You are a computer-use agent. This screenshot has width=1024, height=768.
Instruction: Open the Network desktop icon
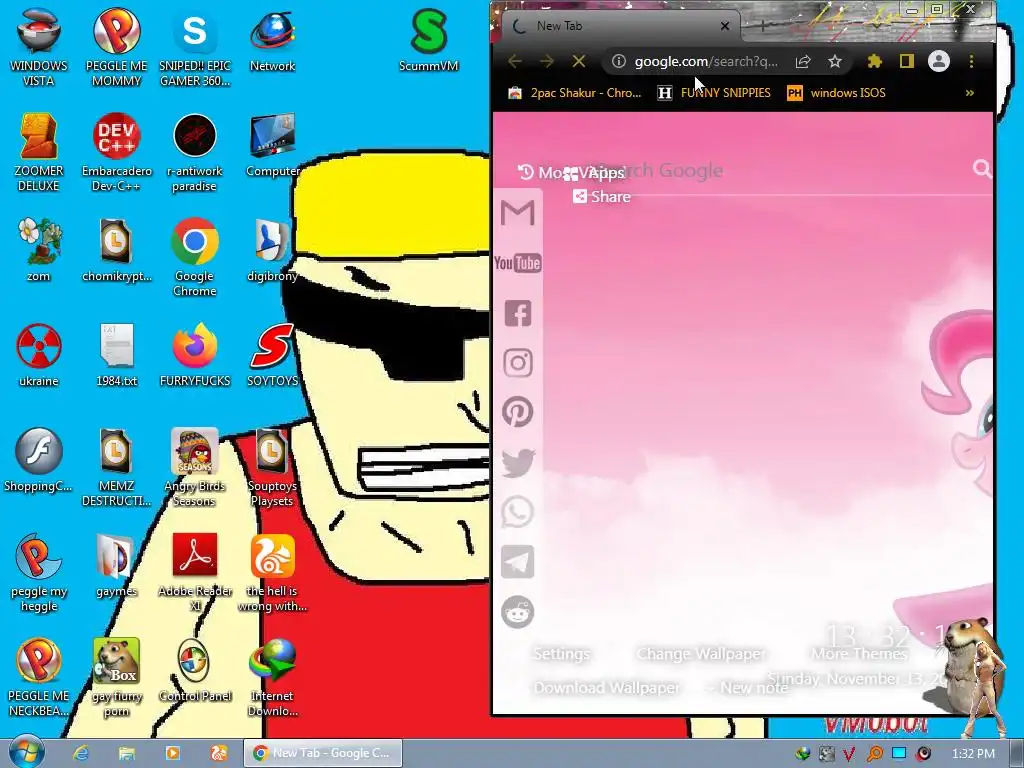[x=272, y=39]
